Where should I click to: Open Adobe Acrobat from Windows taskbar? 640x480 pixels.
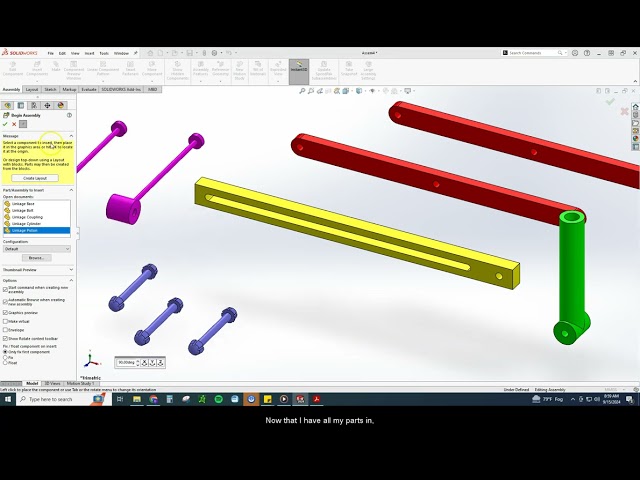click(316, 399)
